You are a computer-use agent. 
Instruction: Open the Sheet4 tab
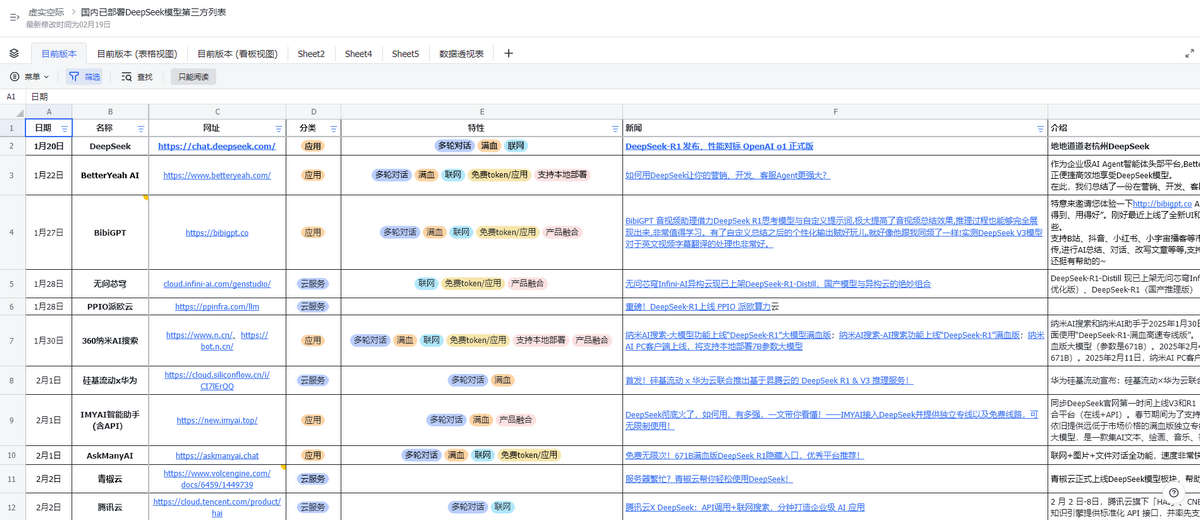click(358, 54)
